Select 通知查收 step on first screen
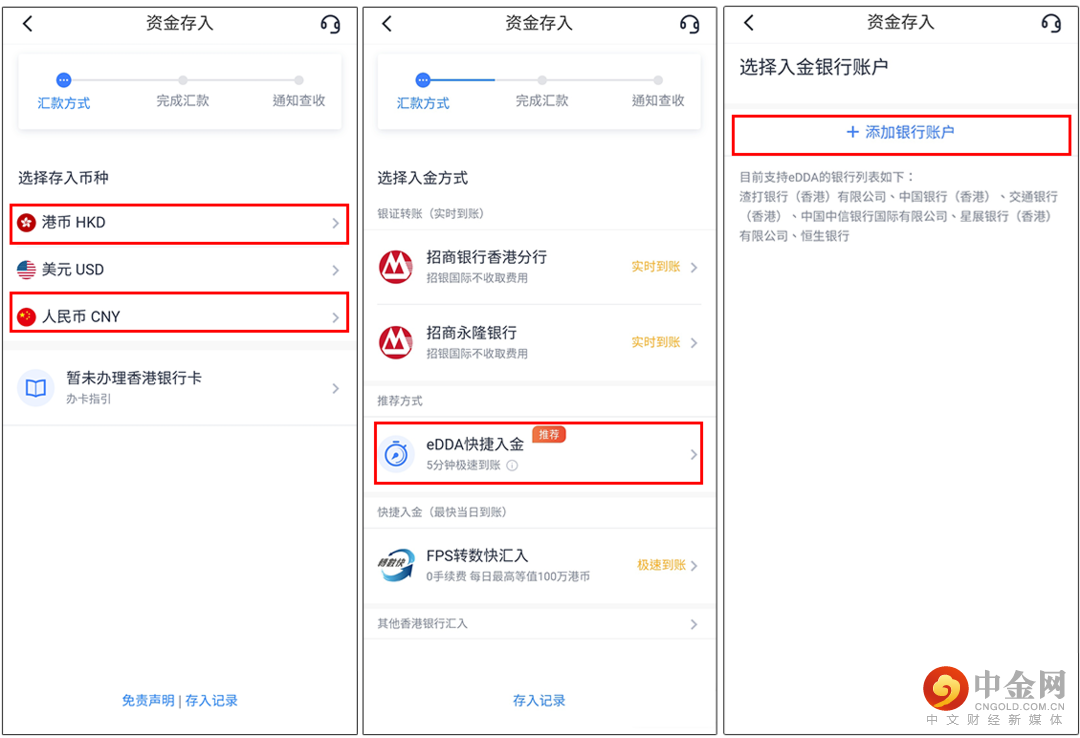This screenshot has width=1080, height=738. click(299, 101)
